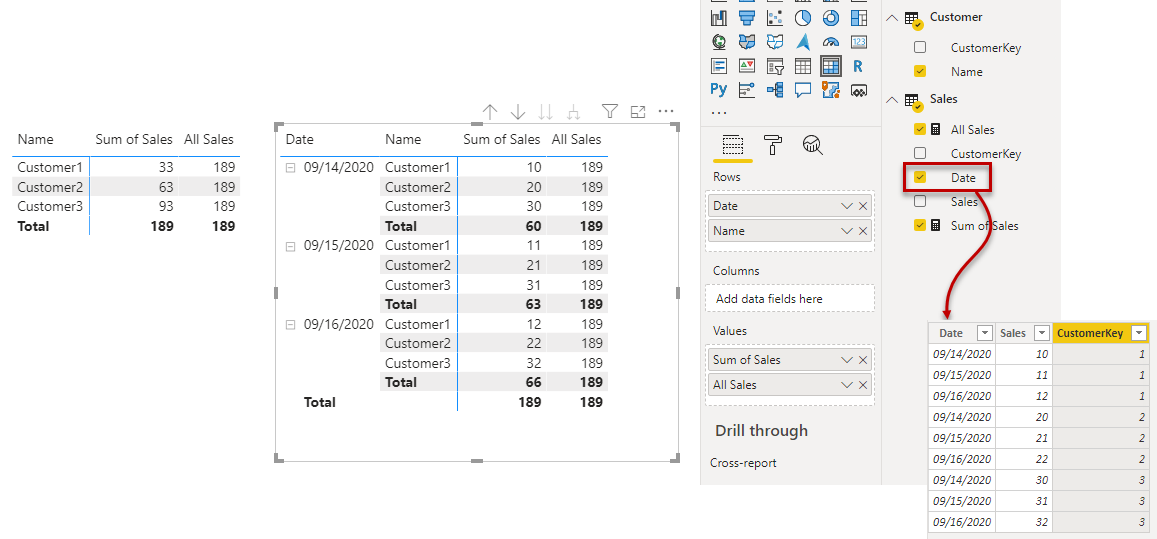Select Customer2 row in left table

[125, 187]
